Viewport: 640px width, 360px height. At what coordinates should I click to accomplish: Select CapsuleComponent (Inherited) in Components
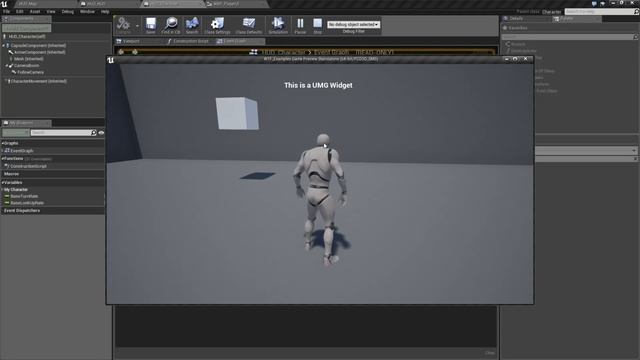(x=38, y=45)
